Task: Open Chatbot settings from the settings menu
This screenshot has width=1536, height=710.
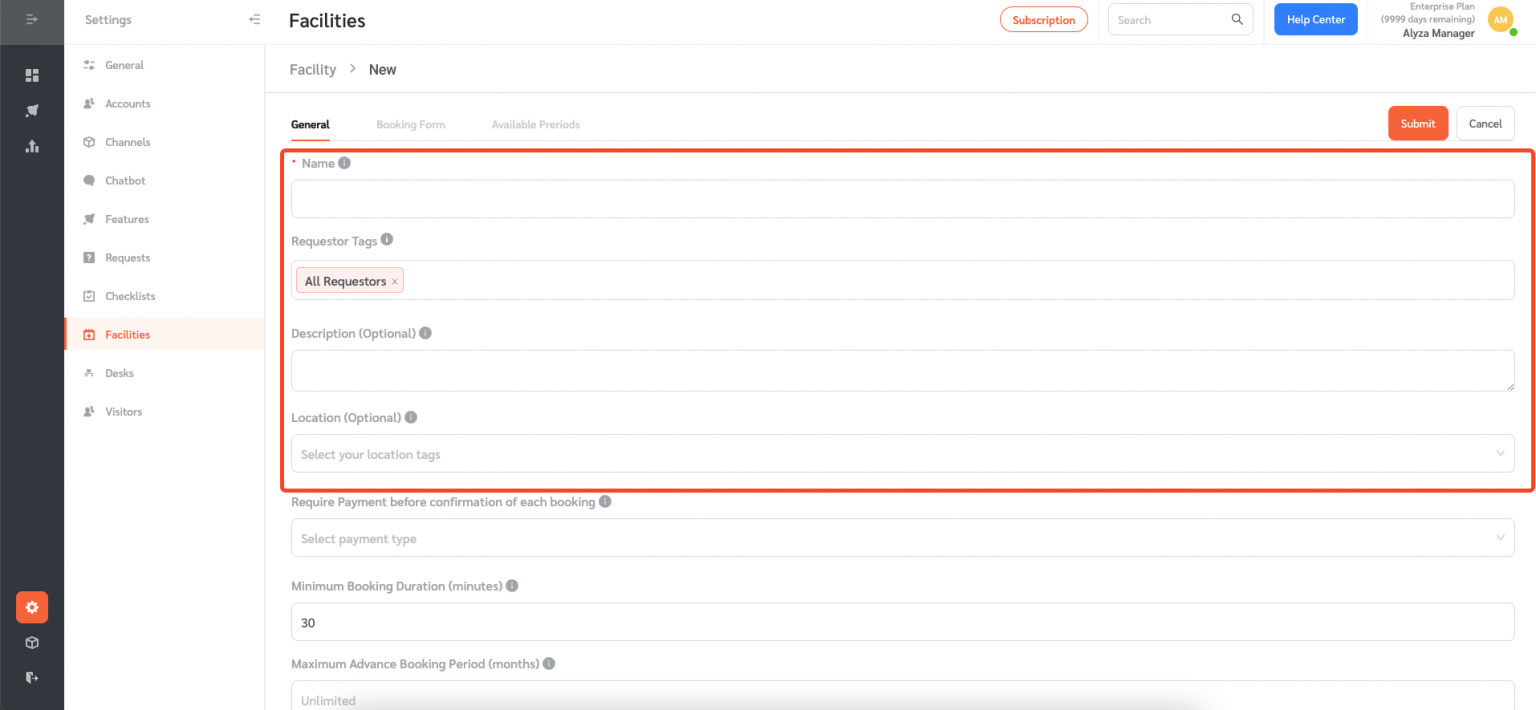Action: [x=124, y=180]
